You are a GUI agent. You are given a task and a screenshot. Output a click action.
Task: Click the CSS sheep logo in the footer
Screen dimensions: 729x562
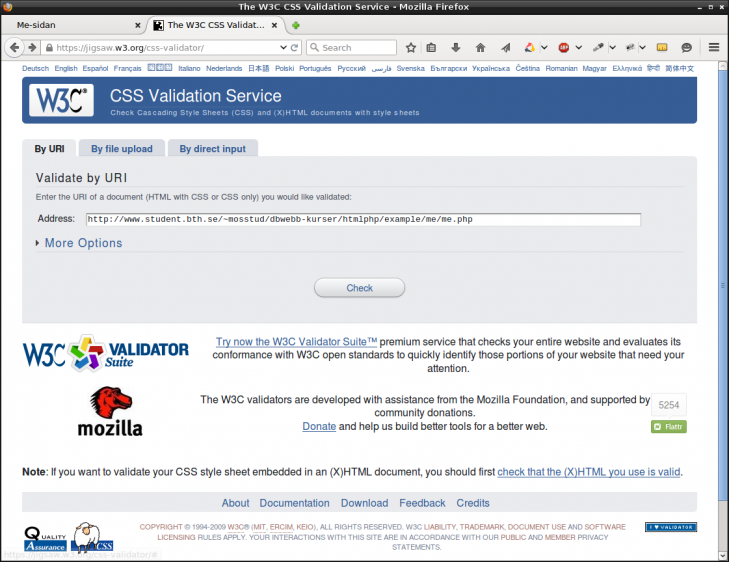point(92,537)
